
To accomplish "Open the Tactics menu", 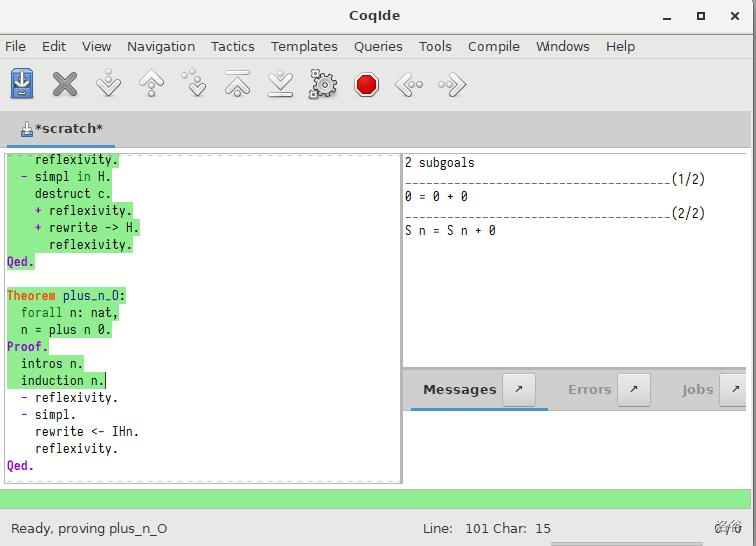I will [x=232, y=46].
